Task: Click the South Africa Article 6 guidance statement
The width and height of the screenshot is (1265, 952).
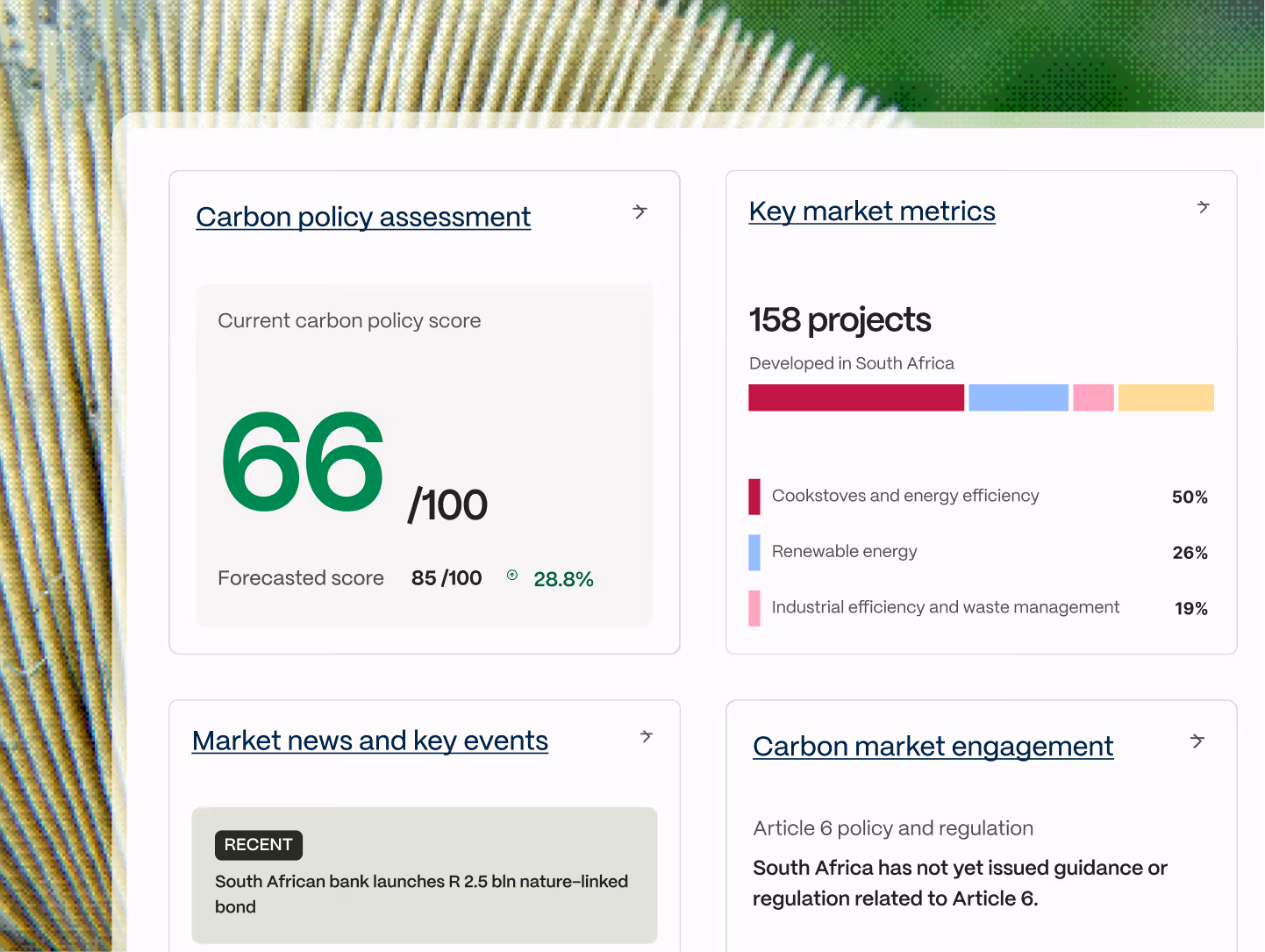Action: [x=960, y=883]
